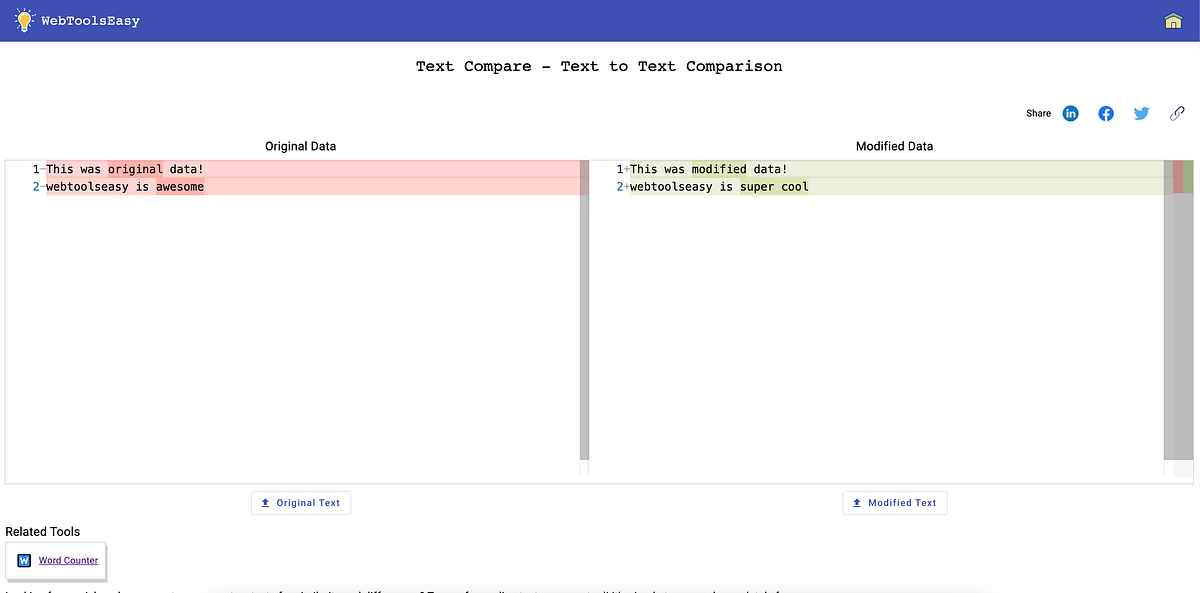Click the Modified Data pane scrollbar
This screenshot has height=593, width=1200.
pos(1169,300)
